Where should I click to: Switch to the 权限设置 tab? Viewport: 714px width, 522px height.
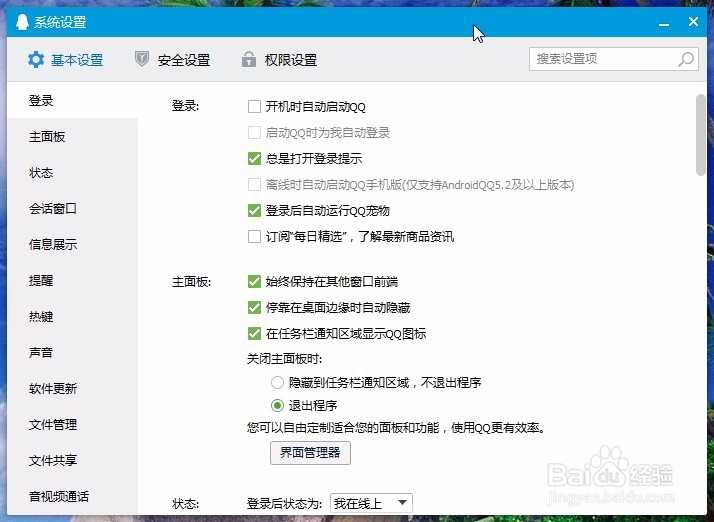pos(280,60)
